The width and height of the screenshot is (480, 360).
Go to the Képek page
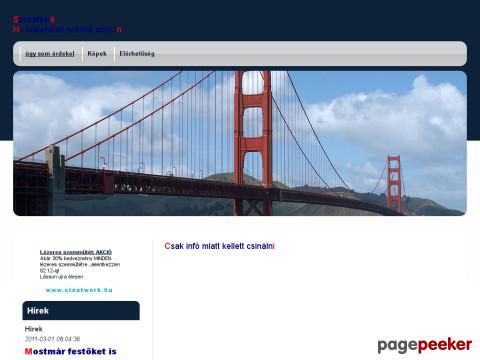tap(97, 54)
